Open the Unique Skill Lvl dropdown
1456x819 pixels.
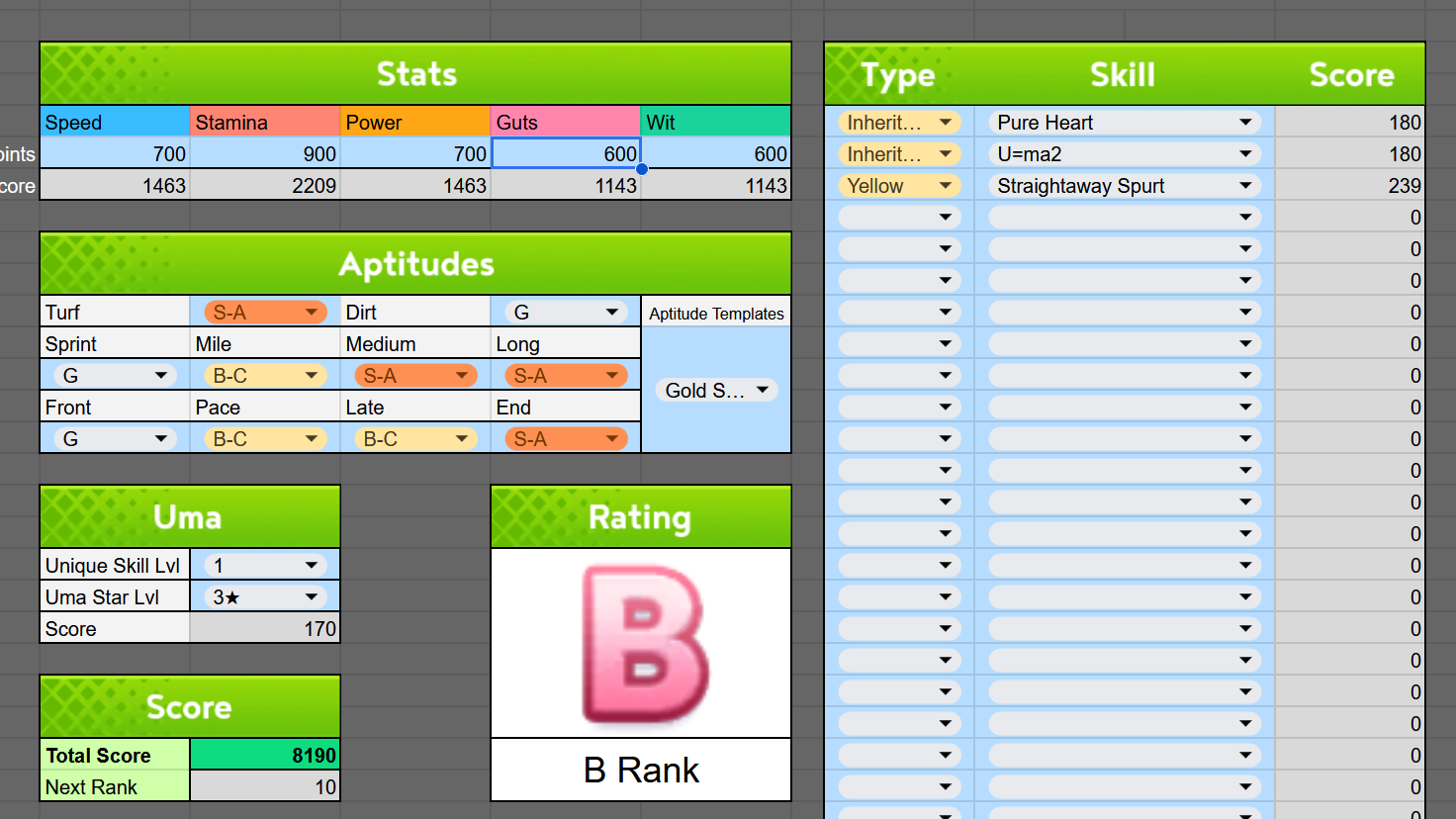coord(265,566)
